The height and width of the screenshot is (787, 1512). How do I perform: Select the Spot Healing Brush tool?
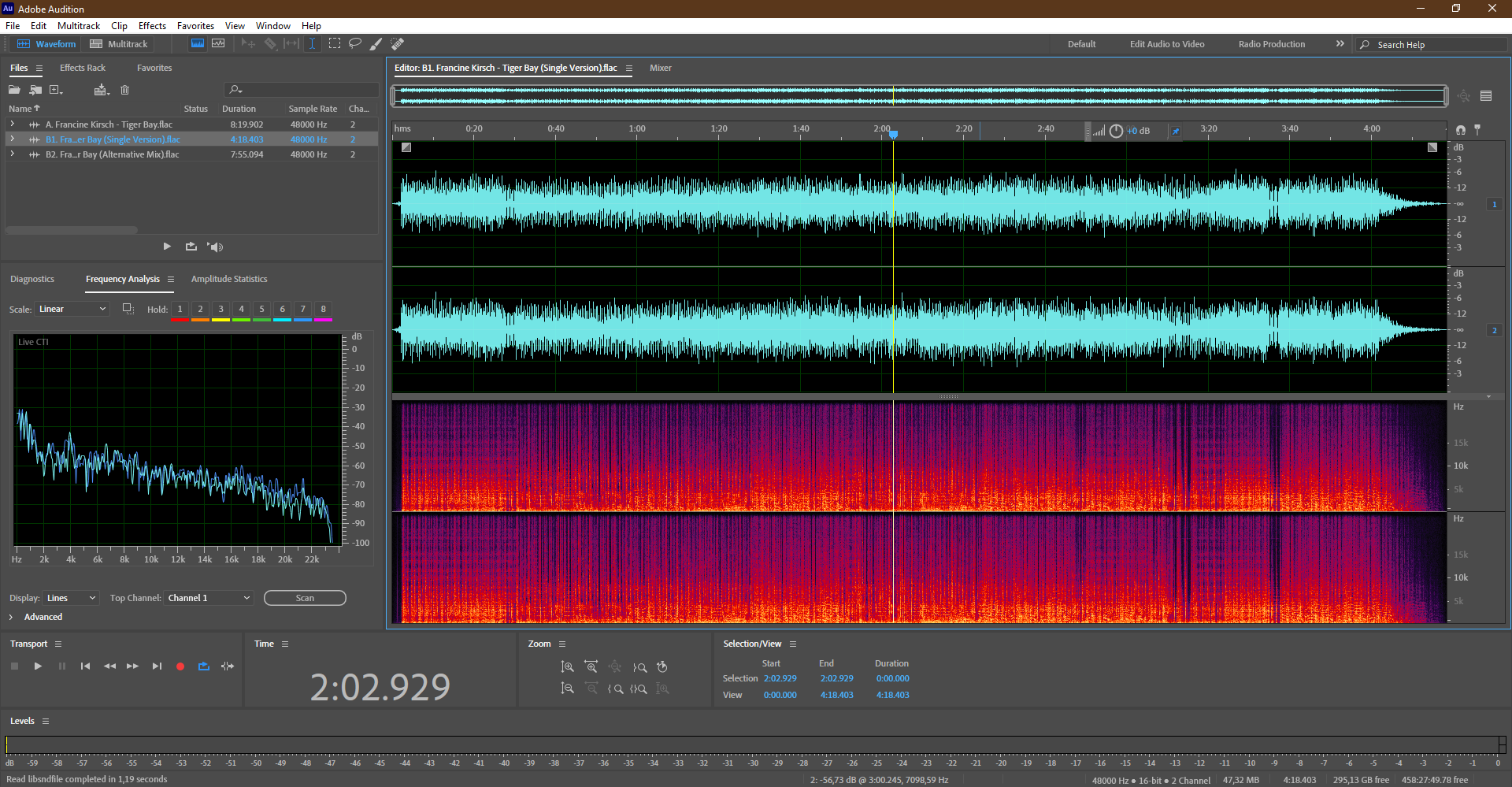(x=398, y=44)
